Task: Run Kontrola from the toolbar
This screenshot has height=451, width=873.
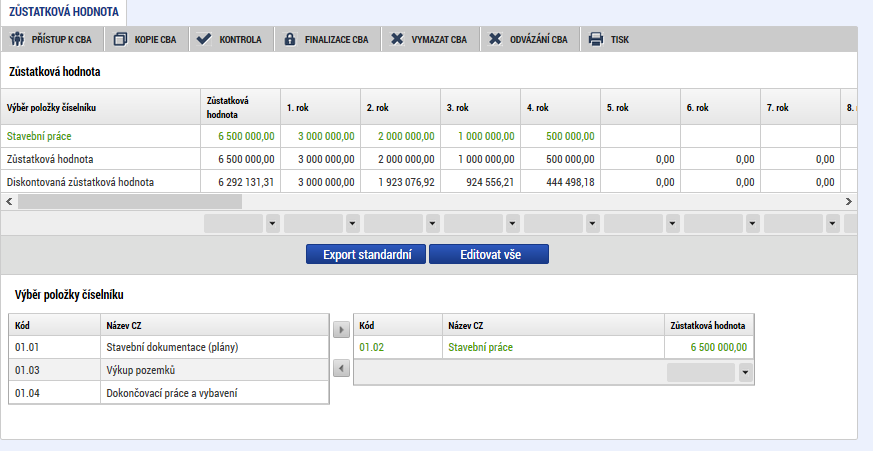Action: [231, 39]
